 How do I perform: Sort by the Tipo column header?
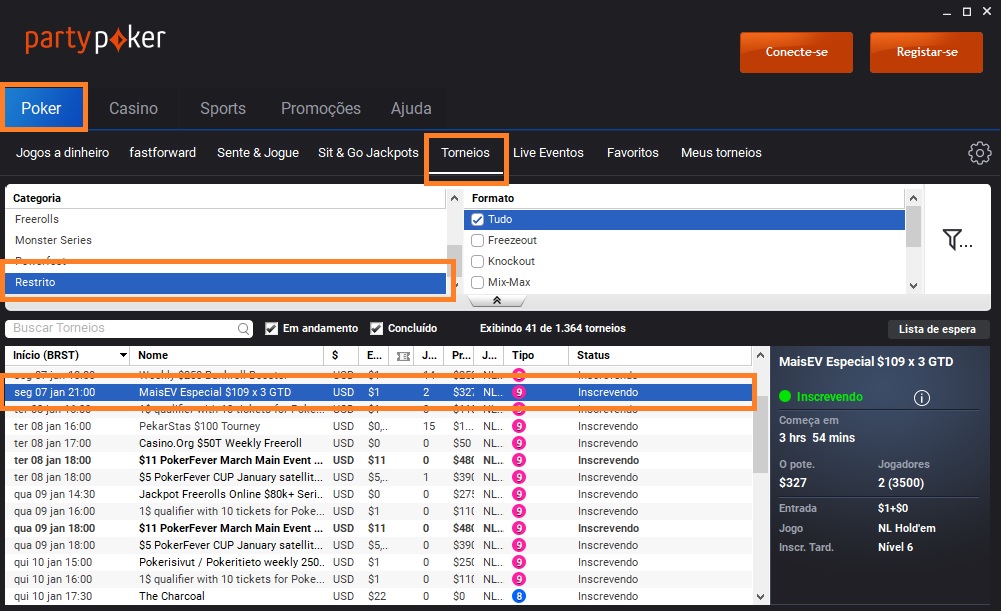[536, 355]
